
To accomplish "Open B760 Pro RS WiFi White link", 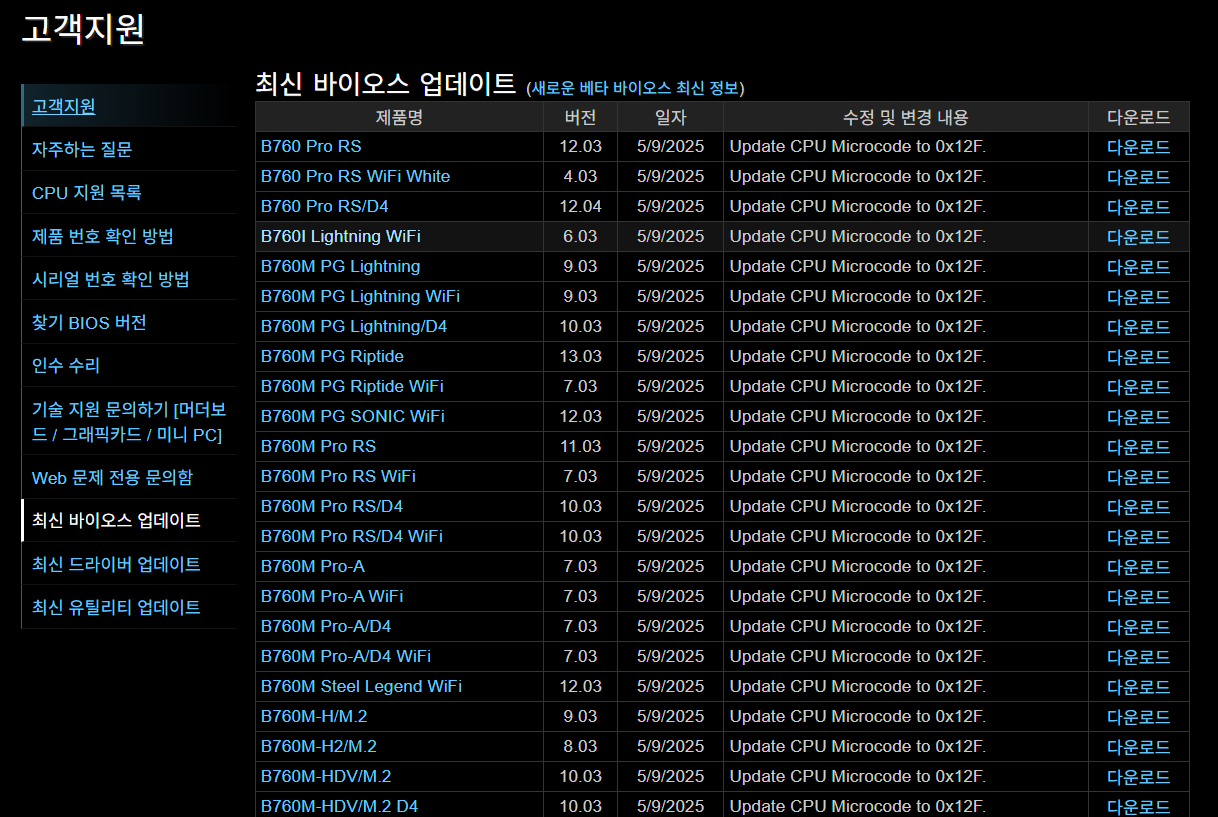I will point(355,176).
